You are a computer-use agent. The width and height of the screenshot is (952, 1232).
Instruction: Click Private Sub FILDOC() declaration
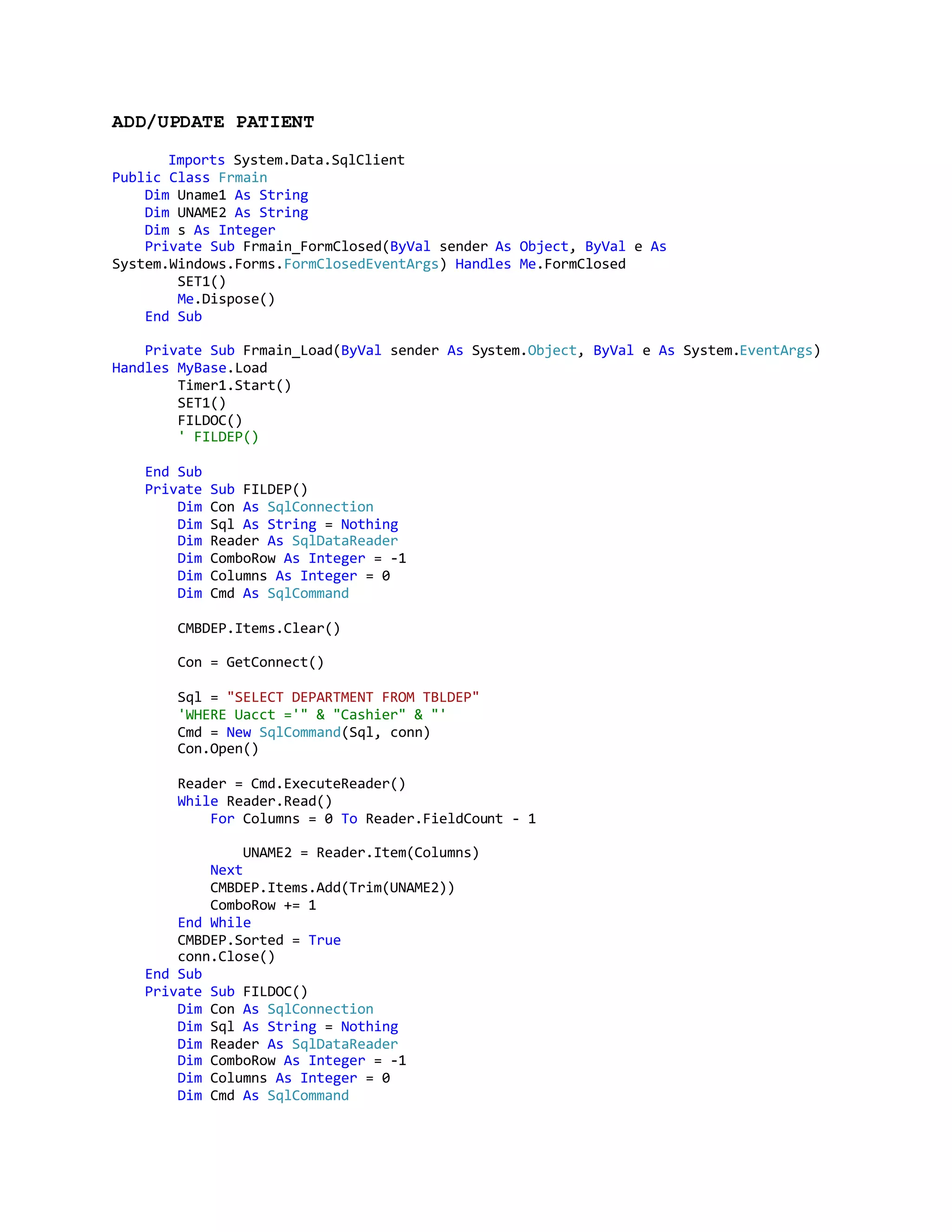coord(225,991)
